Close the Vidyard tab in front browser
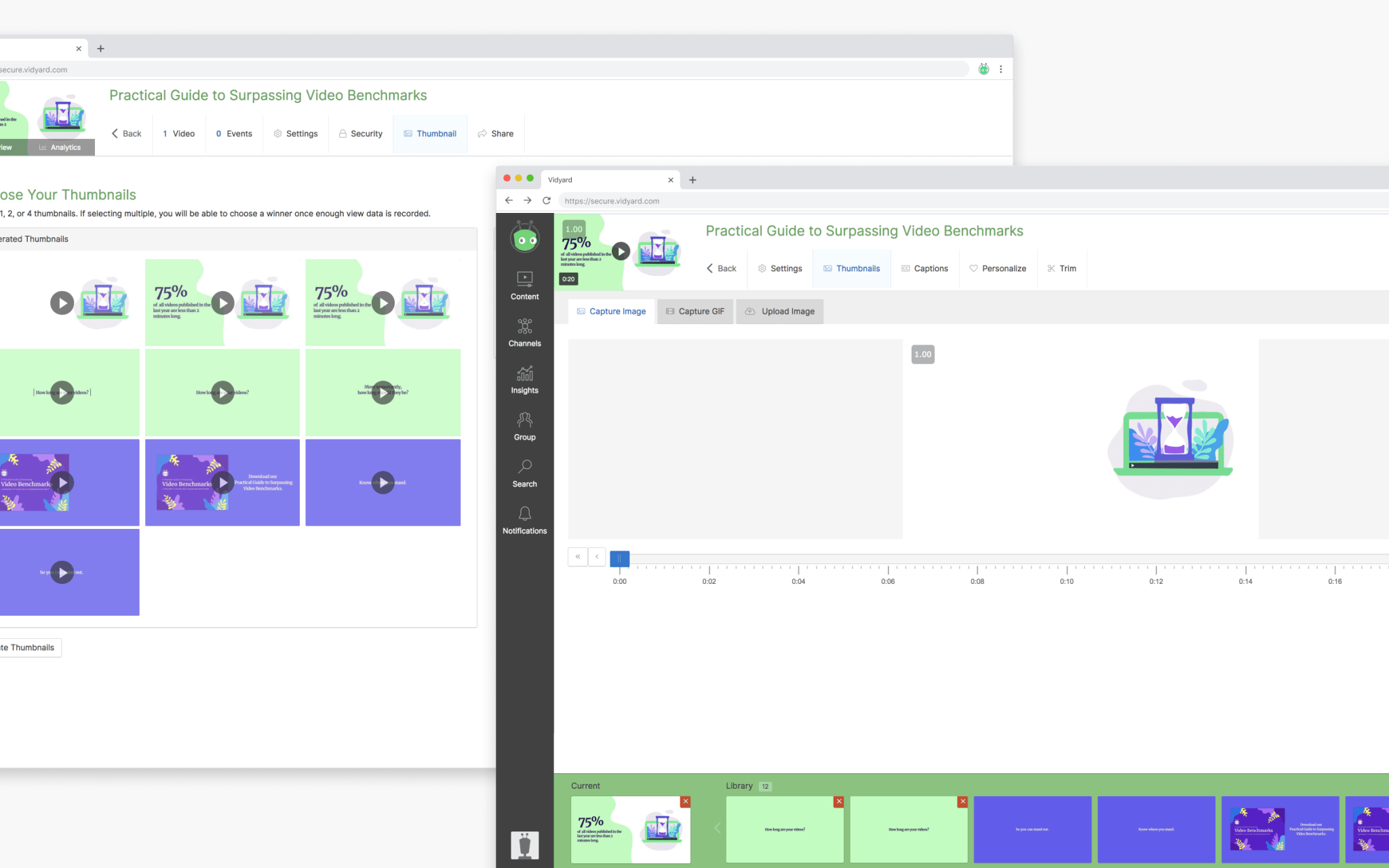The image size is (1389, 868). (x=671, y=180)
